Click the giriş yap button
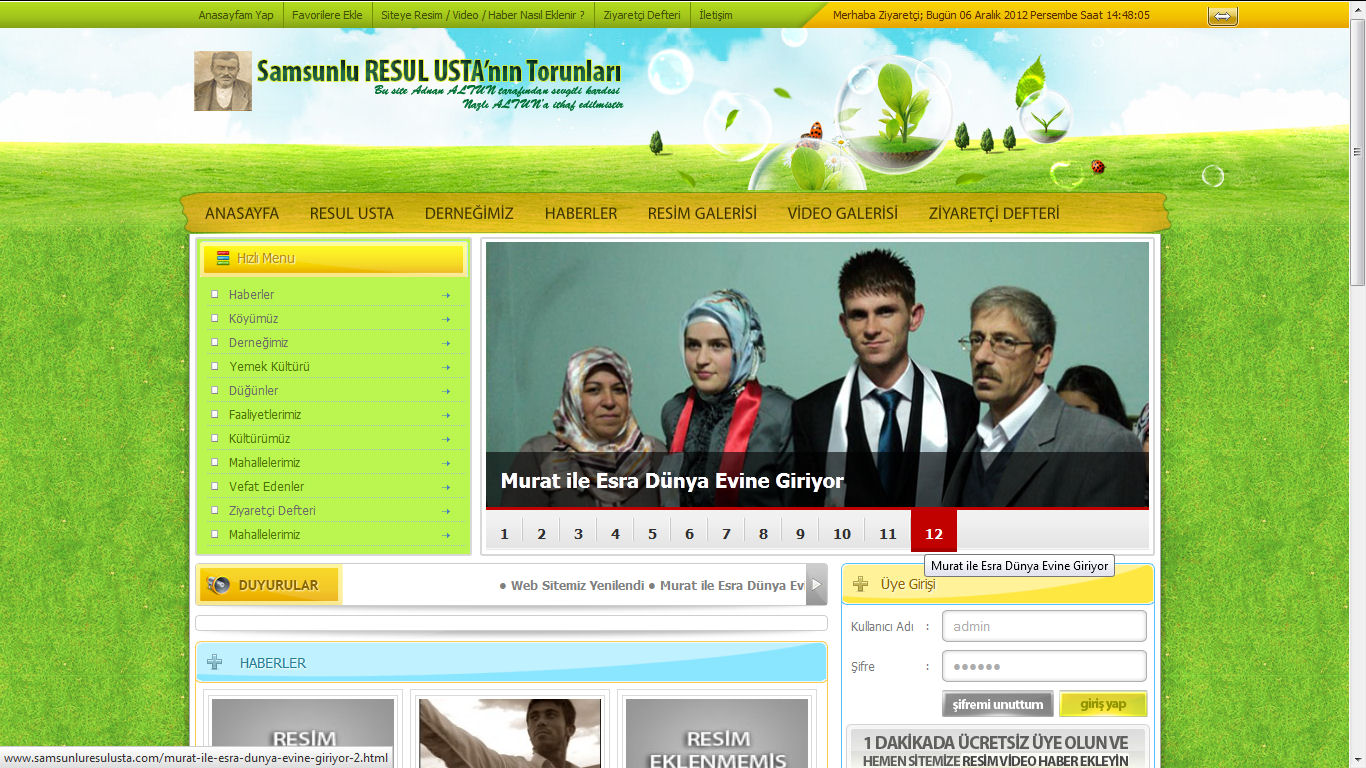Screen dimensions: 1366x768 click(x=1103, y=704)
